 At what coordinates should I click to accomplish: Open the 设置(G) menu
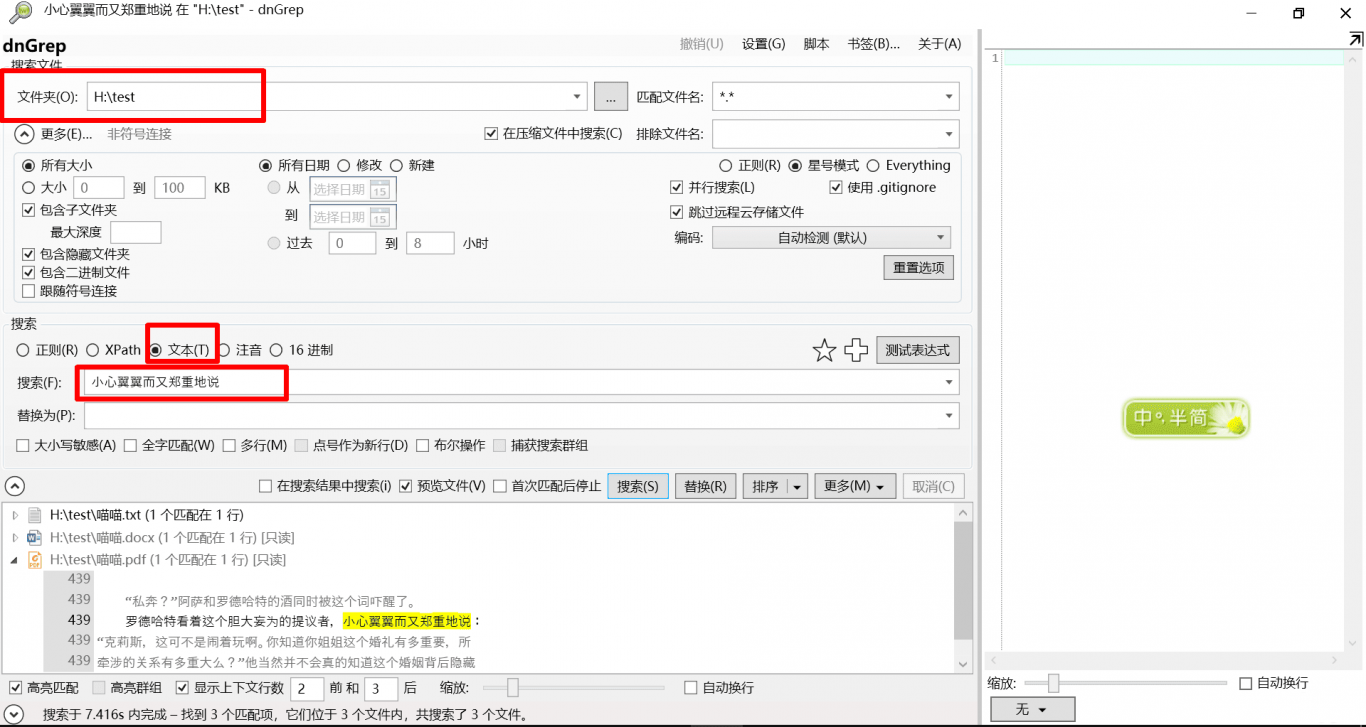763,44
